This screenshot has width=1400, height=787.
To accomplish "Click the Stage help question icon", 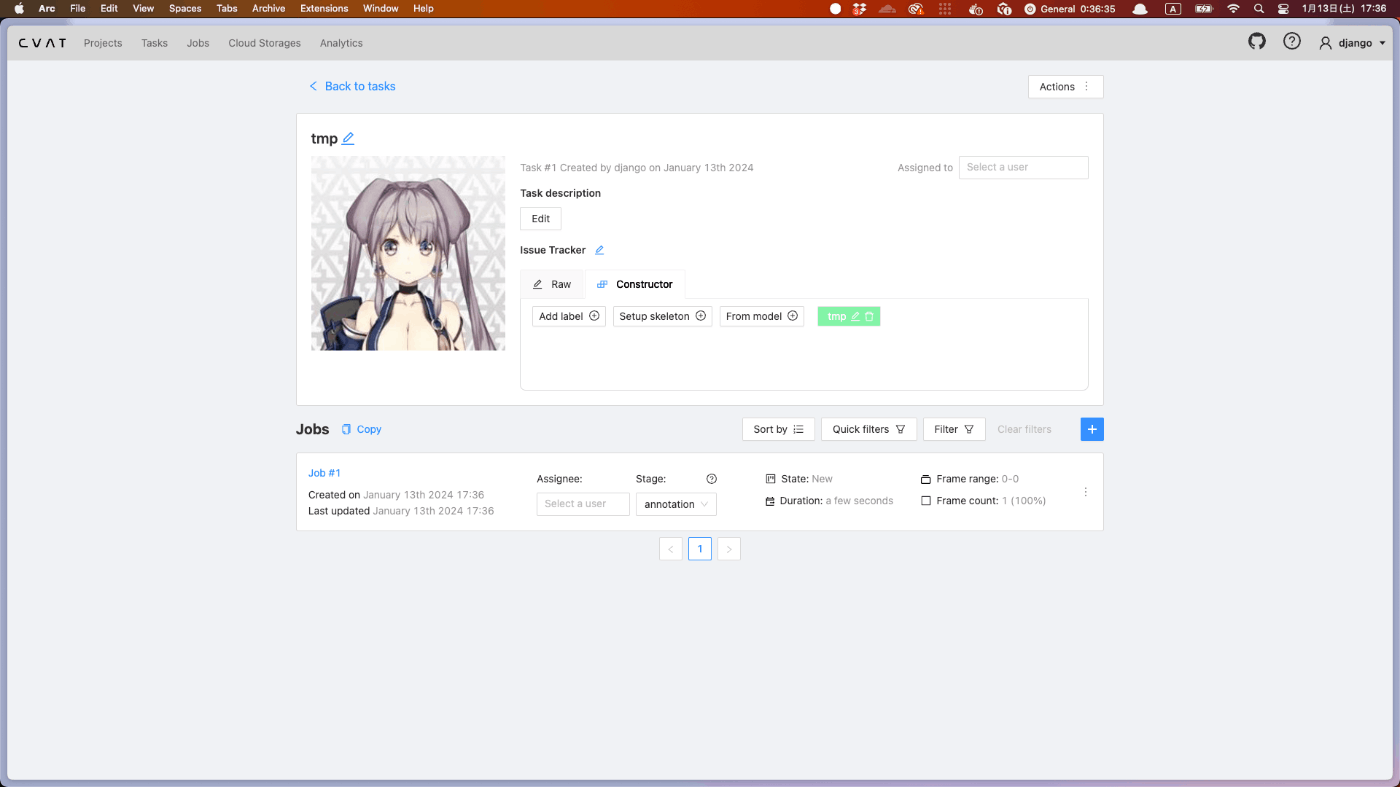I will 712,479.
